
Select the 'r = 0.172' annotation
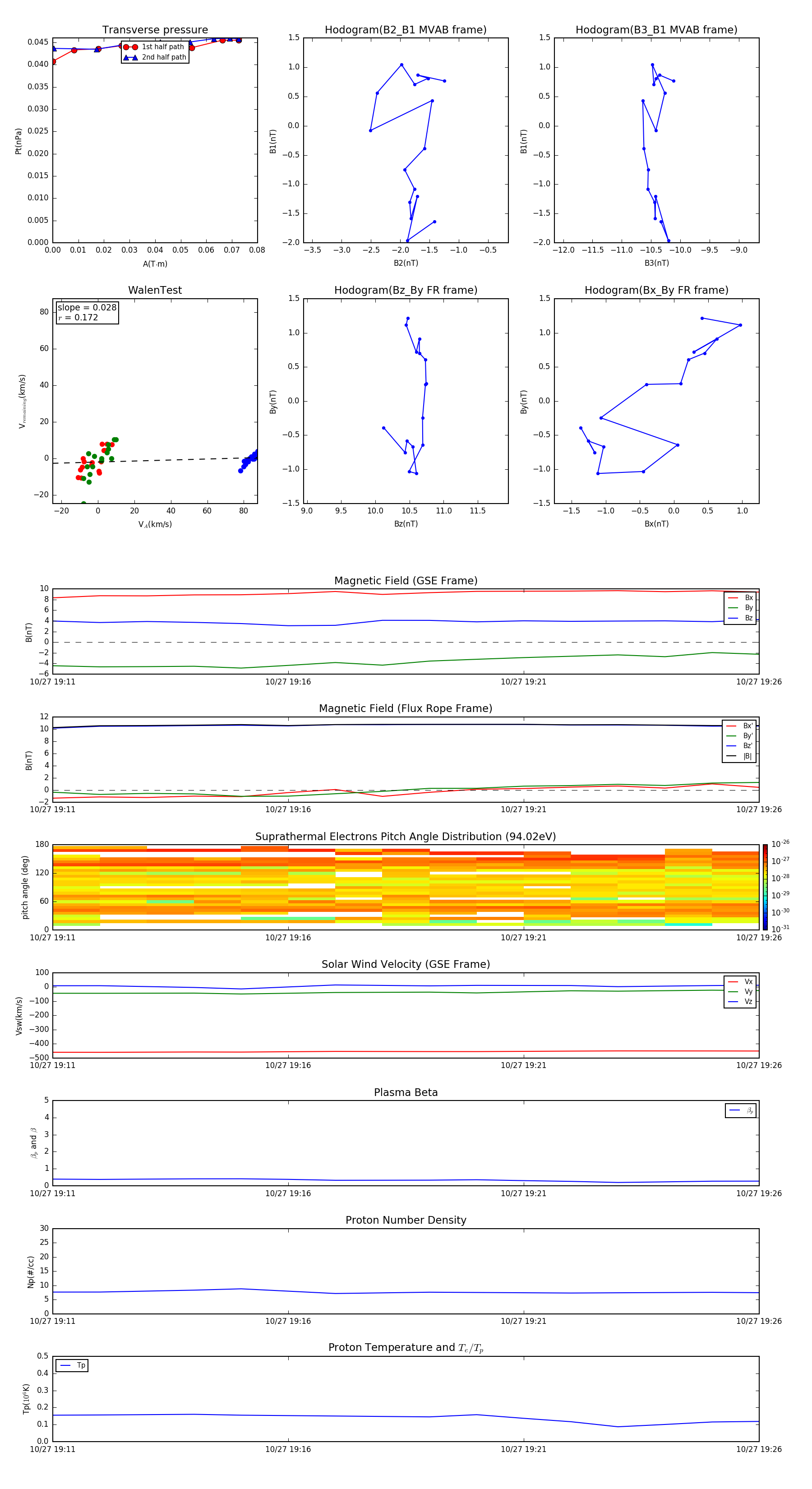[78, 317]
